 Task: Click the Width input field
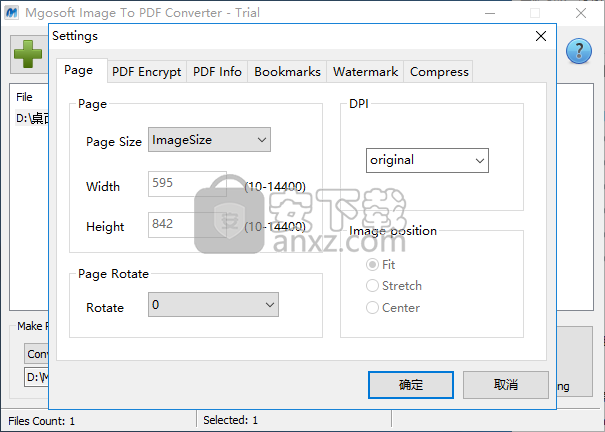pos(187,185)
